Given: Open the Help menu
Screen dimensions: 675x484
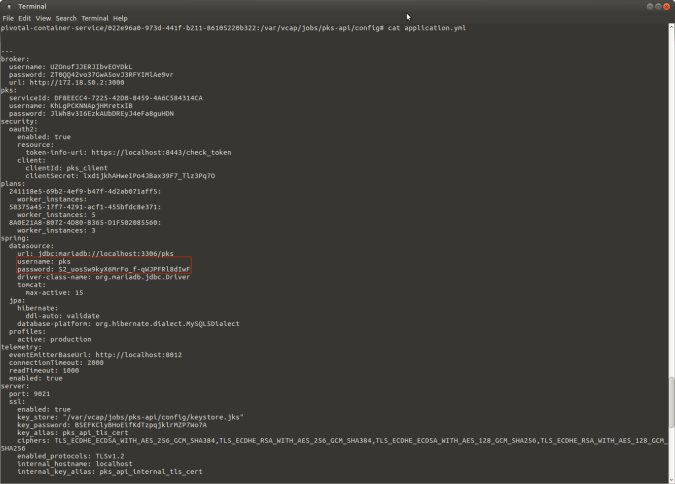Looking at the screenshot, I should (x=120, y=18).
